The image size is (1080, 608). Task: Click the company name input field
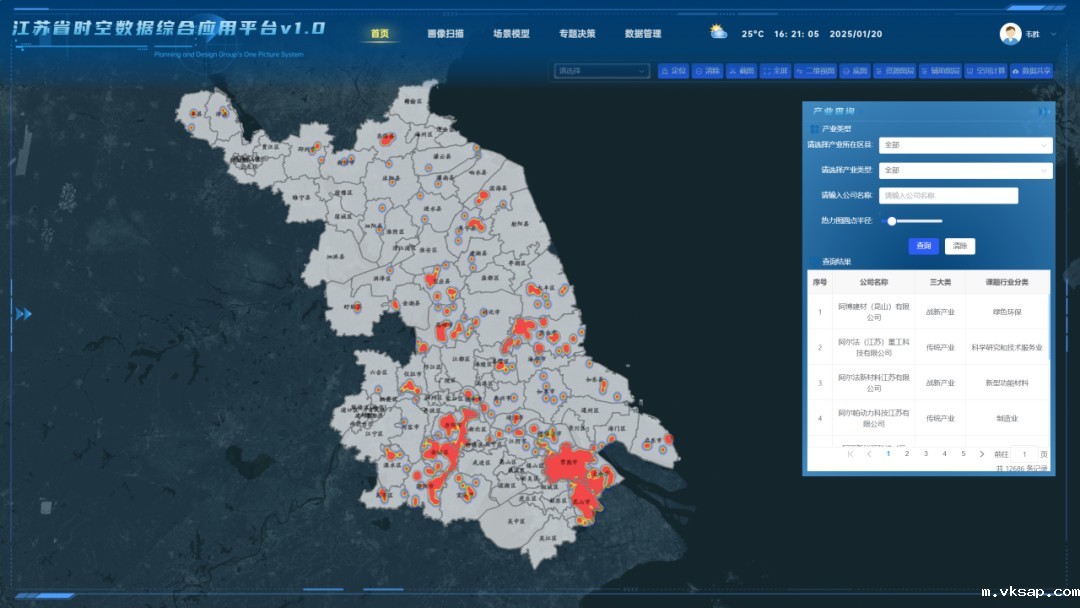(948, 196)
